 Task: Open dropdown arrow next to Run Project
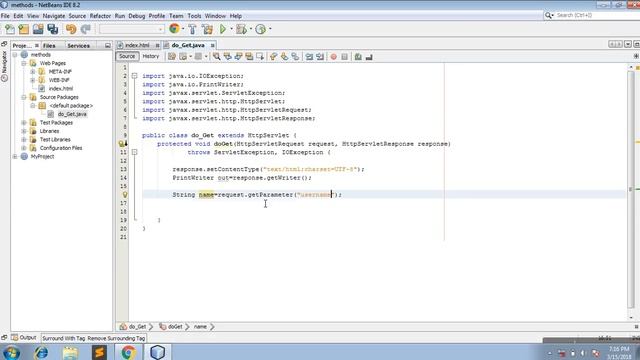tap(231, 29)
